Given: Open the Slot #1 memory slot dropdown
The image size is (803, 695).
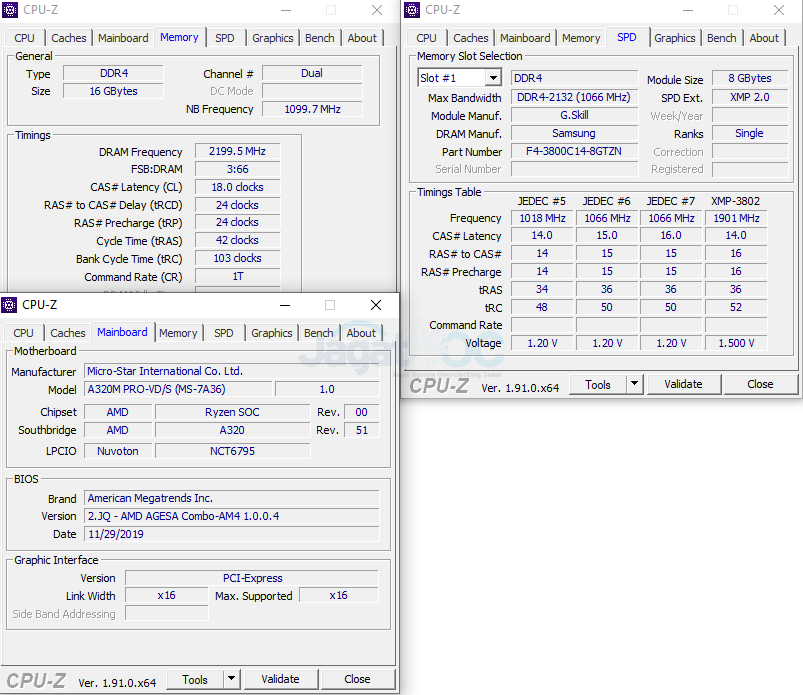Looking at the screenshot, I should pyautogui.click(x=492, y=78).
